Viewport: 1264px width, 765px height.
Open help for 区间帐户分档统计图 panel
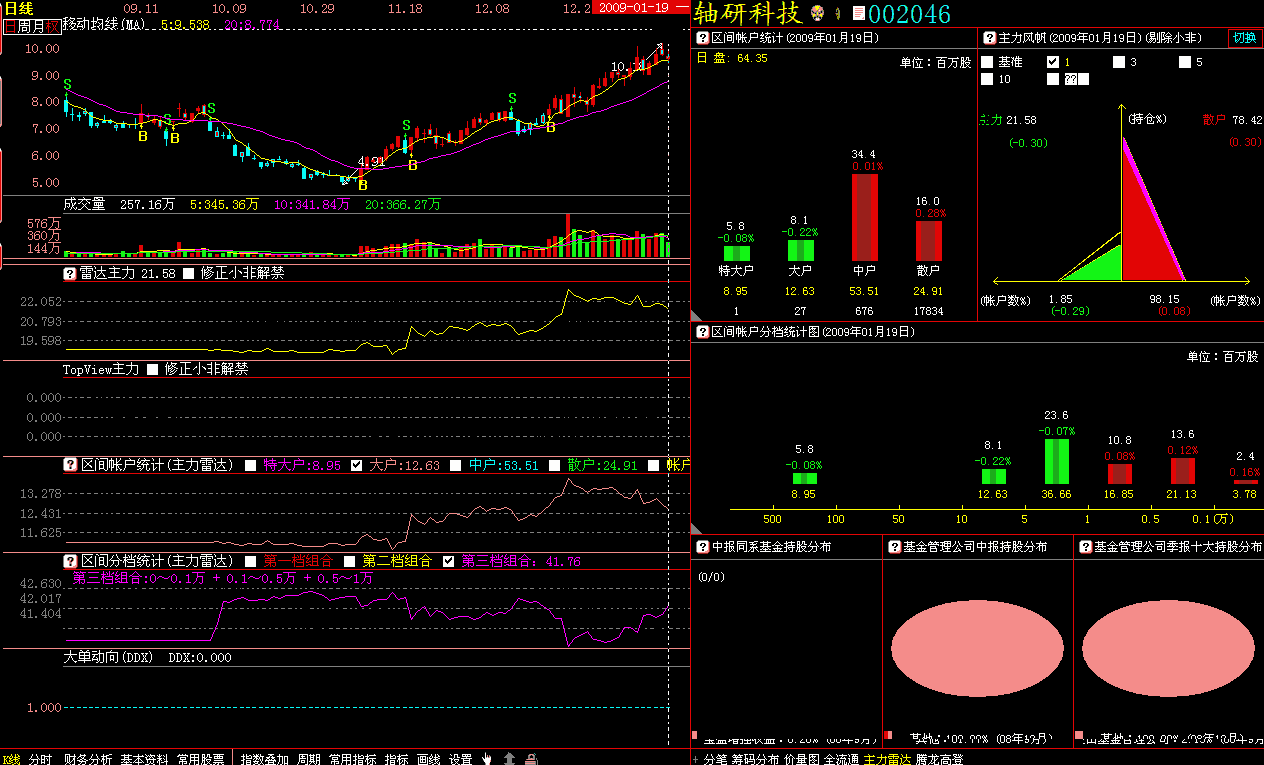click(702, 331)
